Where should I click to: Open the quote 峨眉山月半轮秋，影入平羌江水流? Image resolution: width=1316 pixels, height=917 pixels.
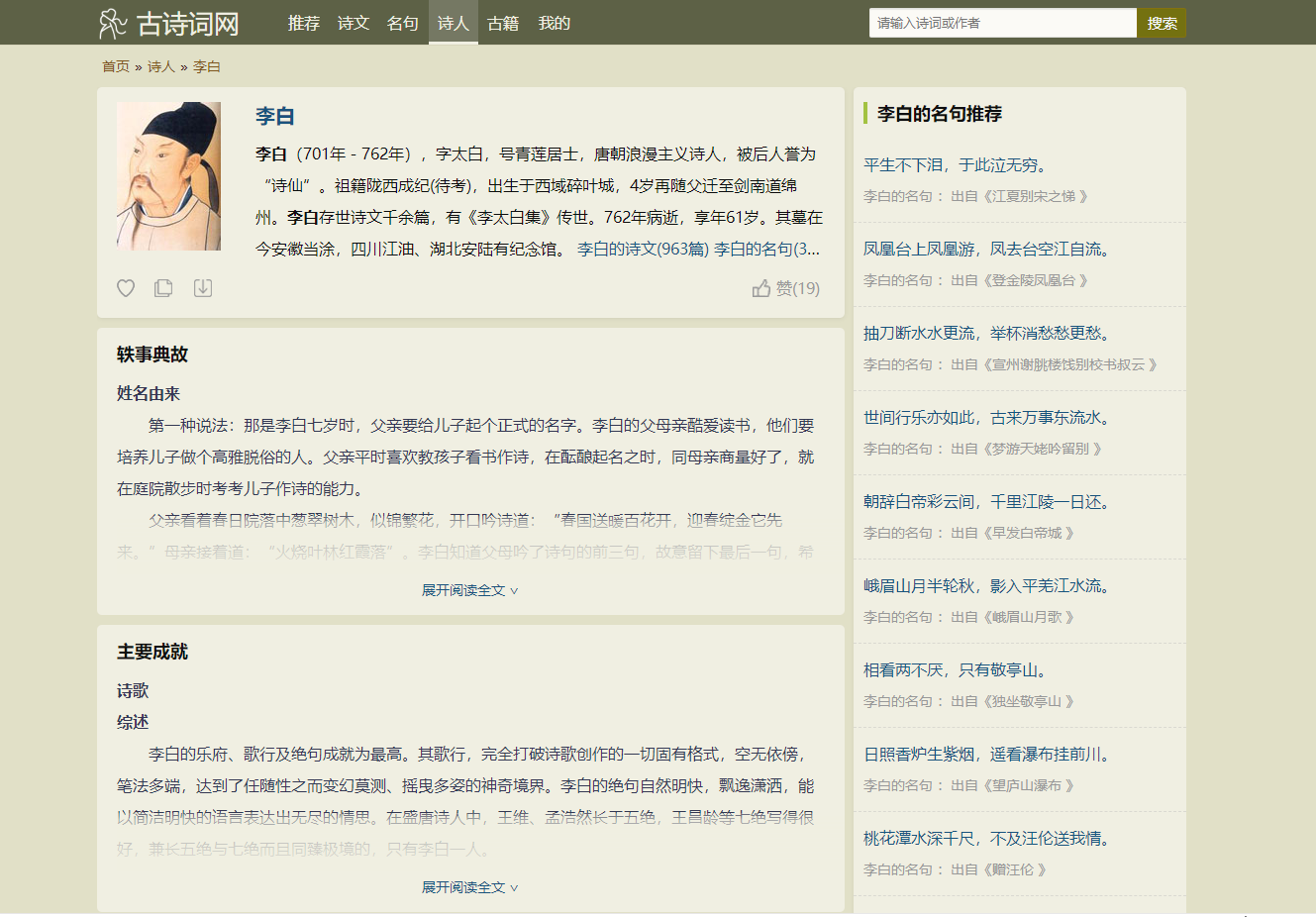pos(987,586)
